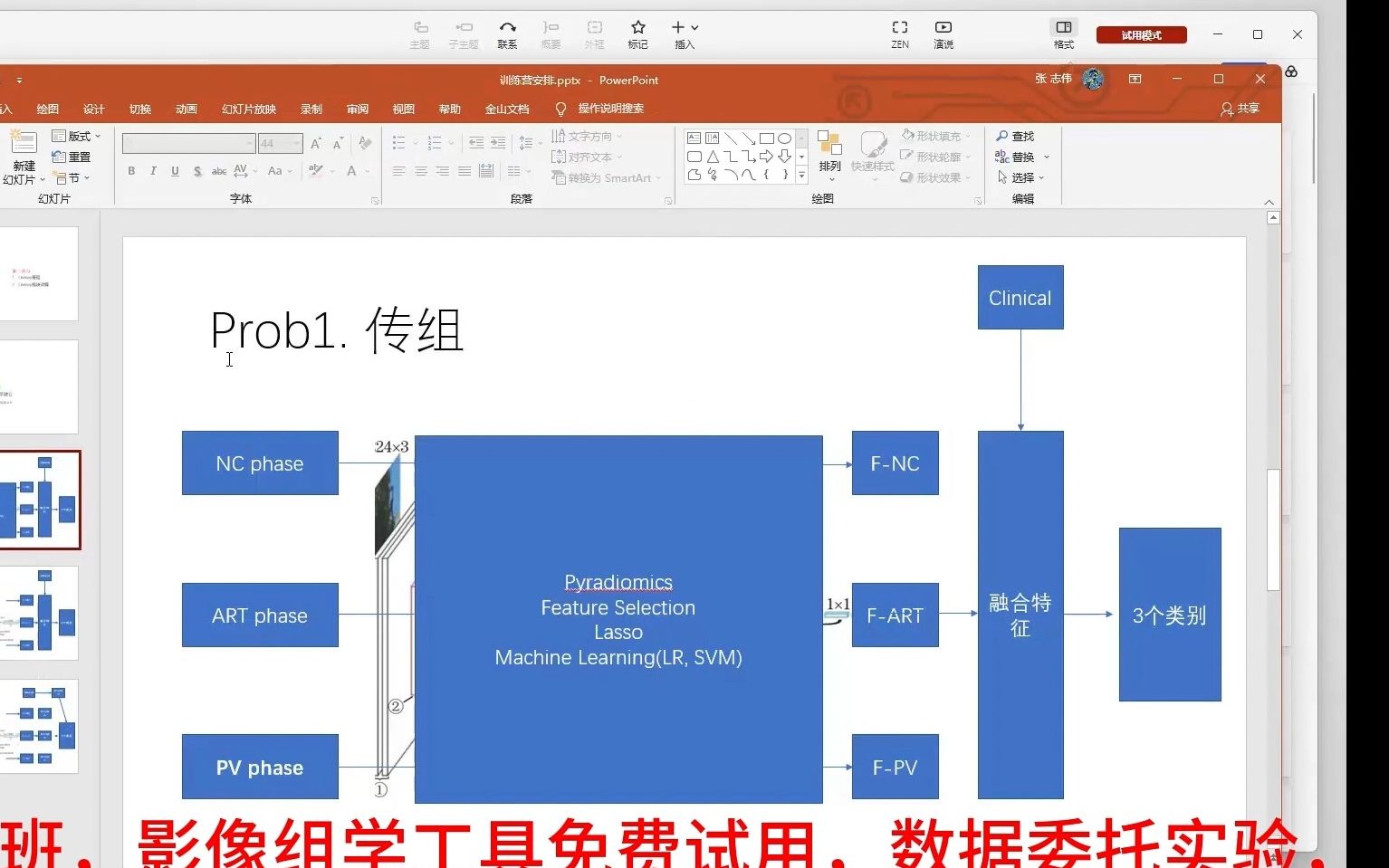1389x868 pixels.
Task: Select the third slide thumbnail in sidebar
Action: (41, 500)
